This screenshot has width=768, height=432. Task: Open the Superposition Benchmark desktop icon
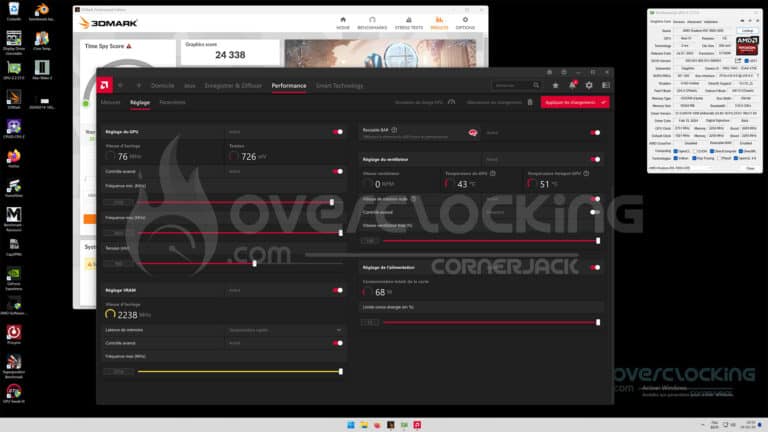pos(14,361)
